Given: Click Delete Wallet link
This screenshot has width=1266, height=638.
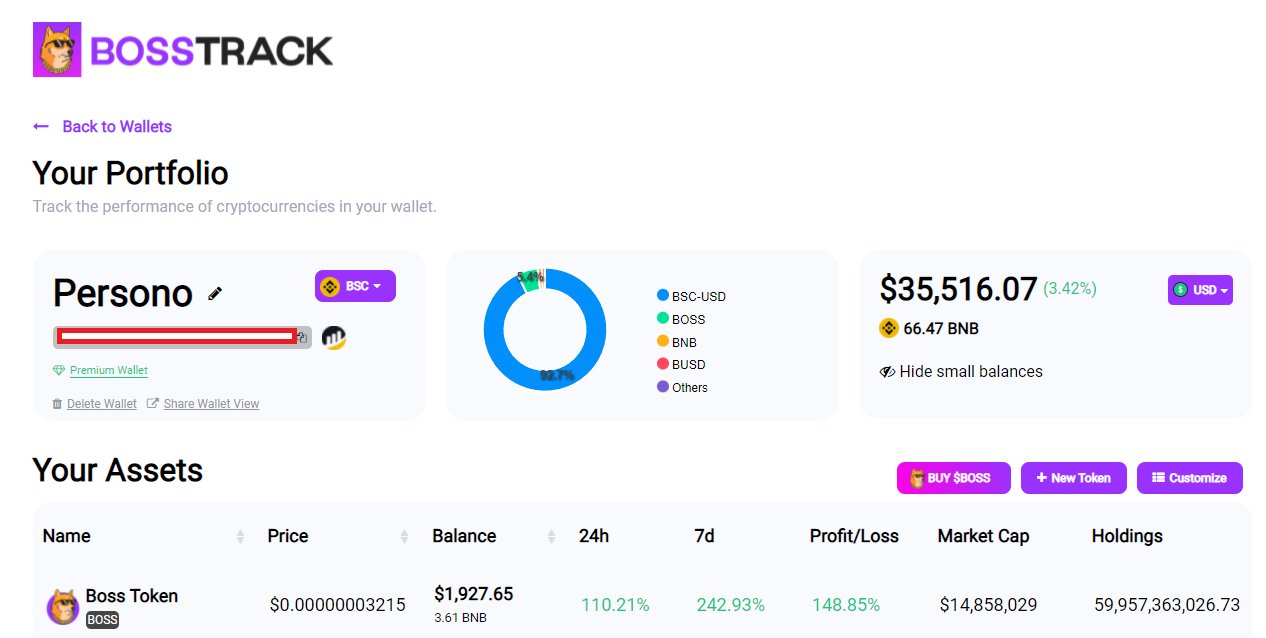Looking at the screenshot, I should click(102, 404).
